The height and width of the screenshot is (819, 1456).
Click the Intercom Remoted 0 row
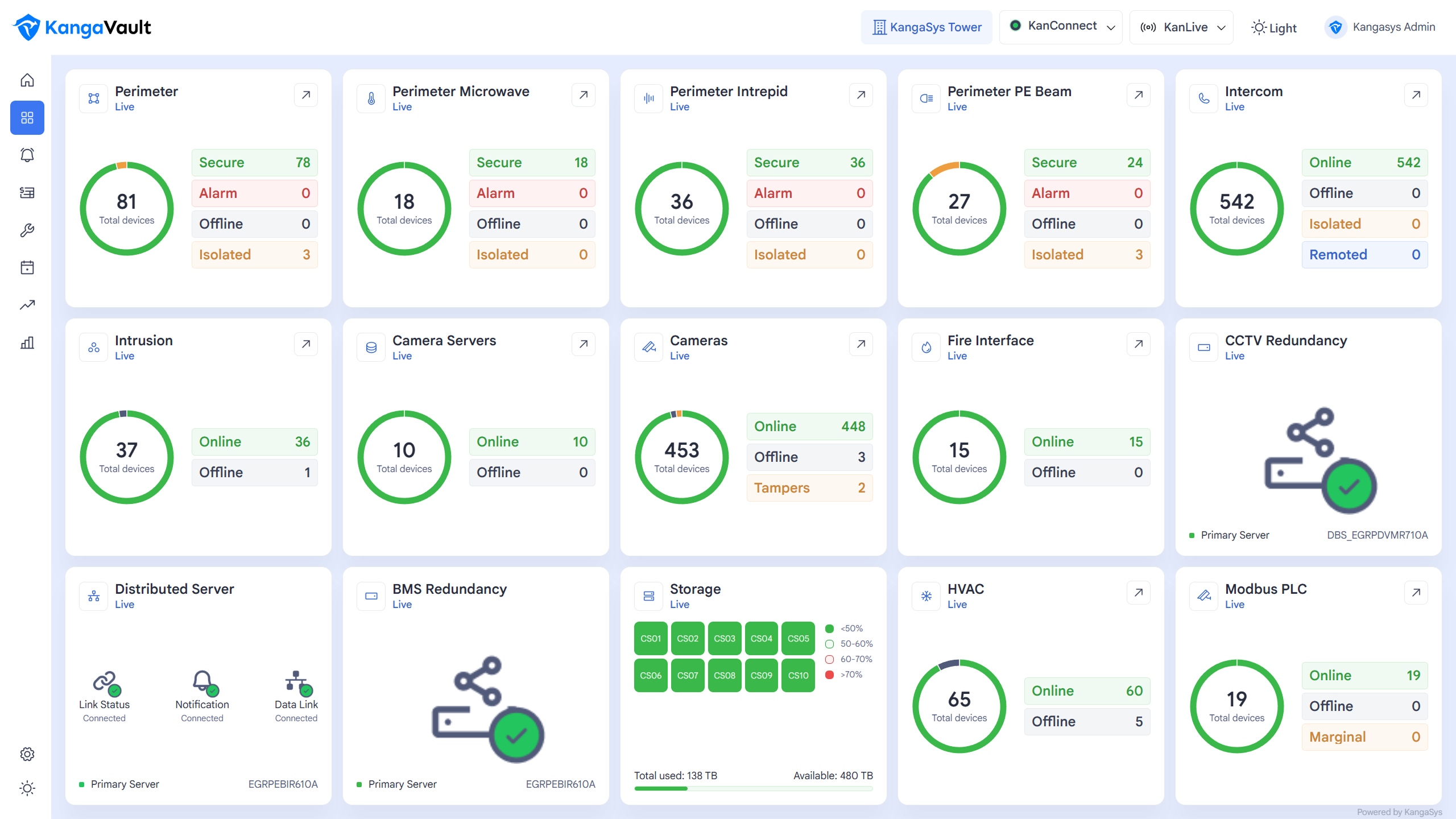tap(1365, 255)
